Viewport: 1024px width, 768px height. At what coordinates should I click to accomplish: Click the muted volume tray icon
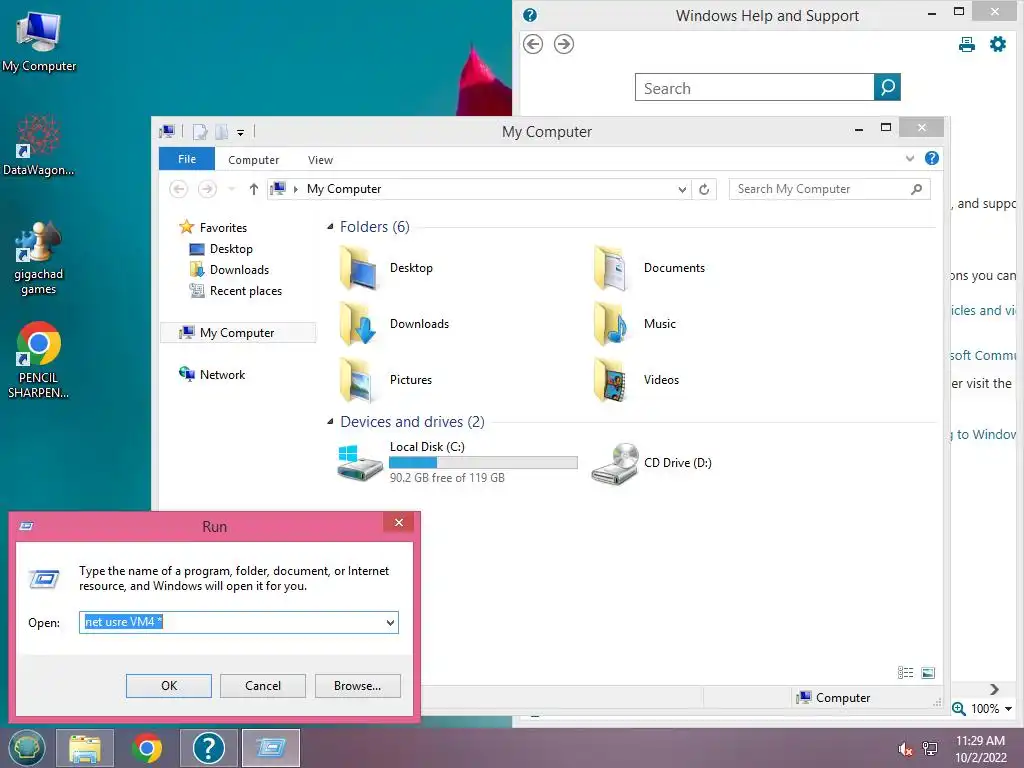[x=905, y=748]
